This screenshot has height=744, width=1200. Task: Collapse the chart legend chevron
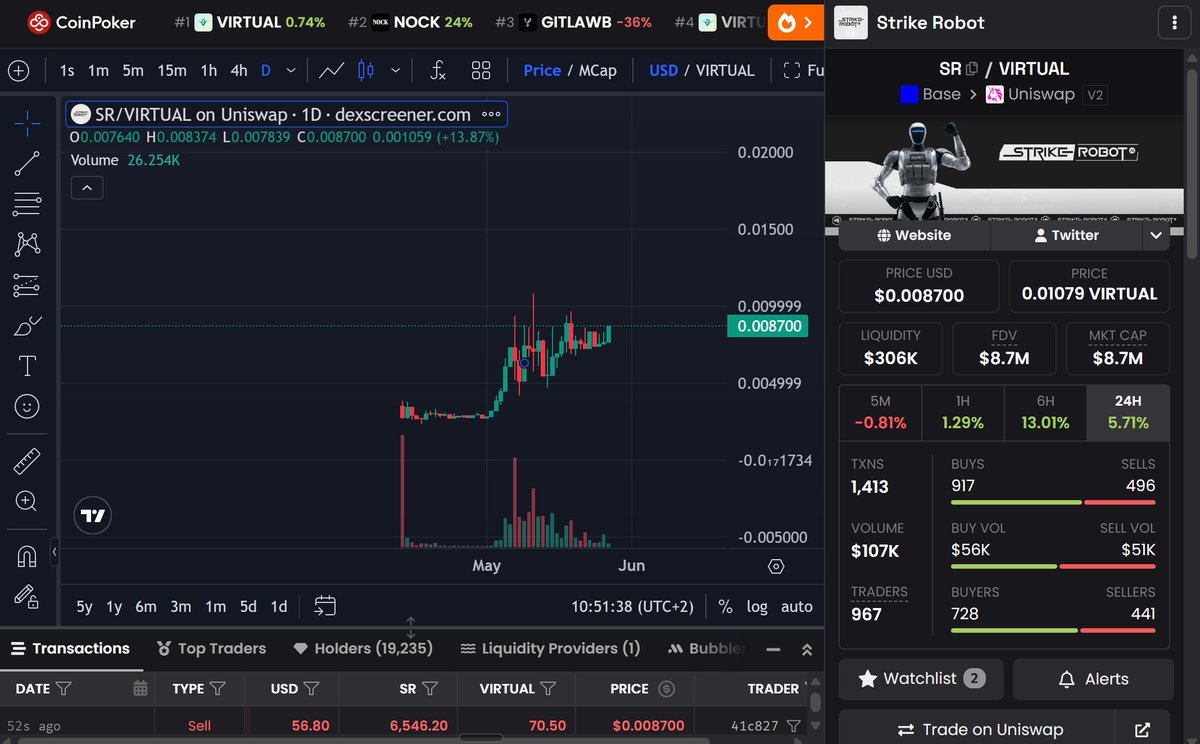(x=87, y=187)
